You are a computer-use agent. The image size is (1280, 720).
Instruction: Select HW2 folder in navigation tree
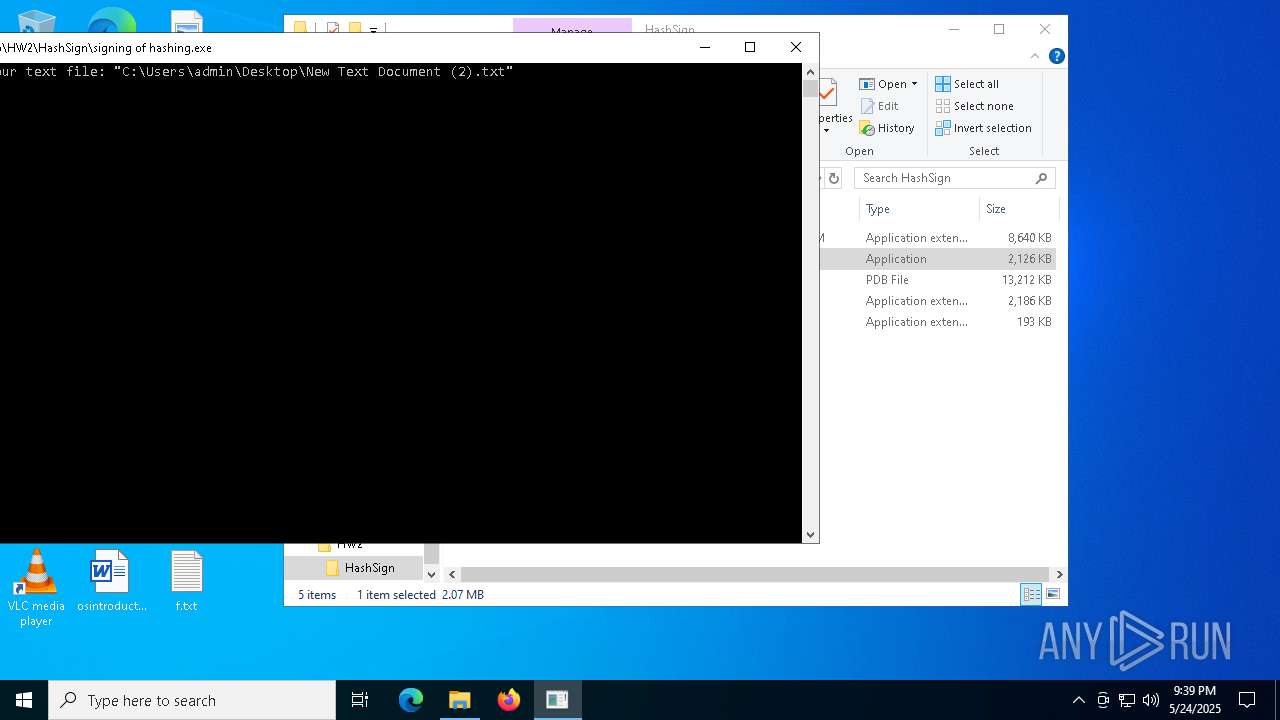[349, 546]
